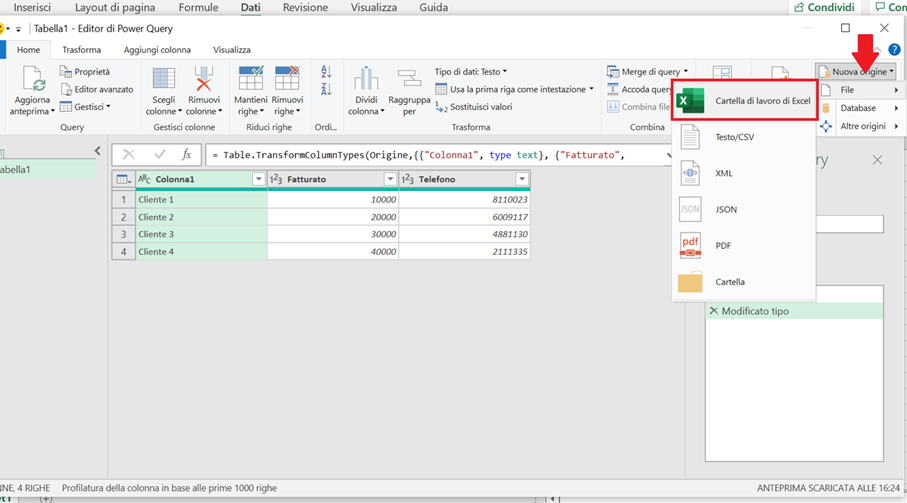
Task: Open table menu icon in grid corner
Action: point(123,179)
